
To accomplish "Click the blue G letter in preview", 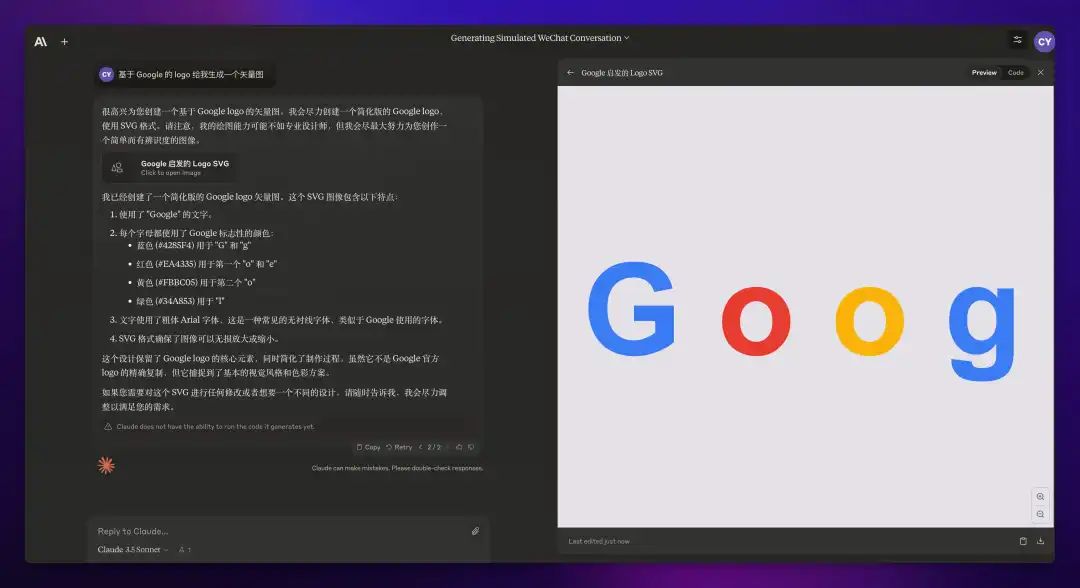I will coord(632,308).
